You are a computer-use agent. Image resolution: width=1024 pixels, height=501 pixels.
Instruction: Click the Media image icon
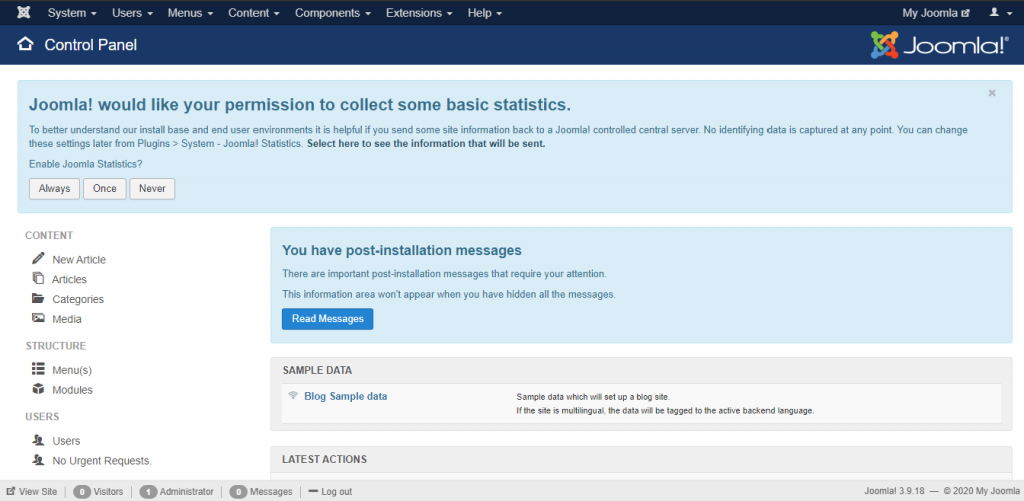(39, 318)
